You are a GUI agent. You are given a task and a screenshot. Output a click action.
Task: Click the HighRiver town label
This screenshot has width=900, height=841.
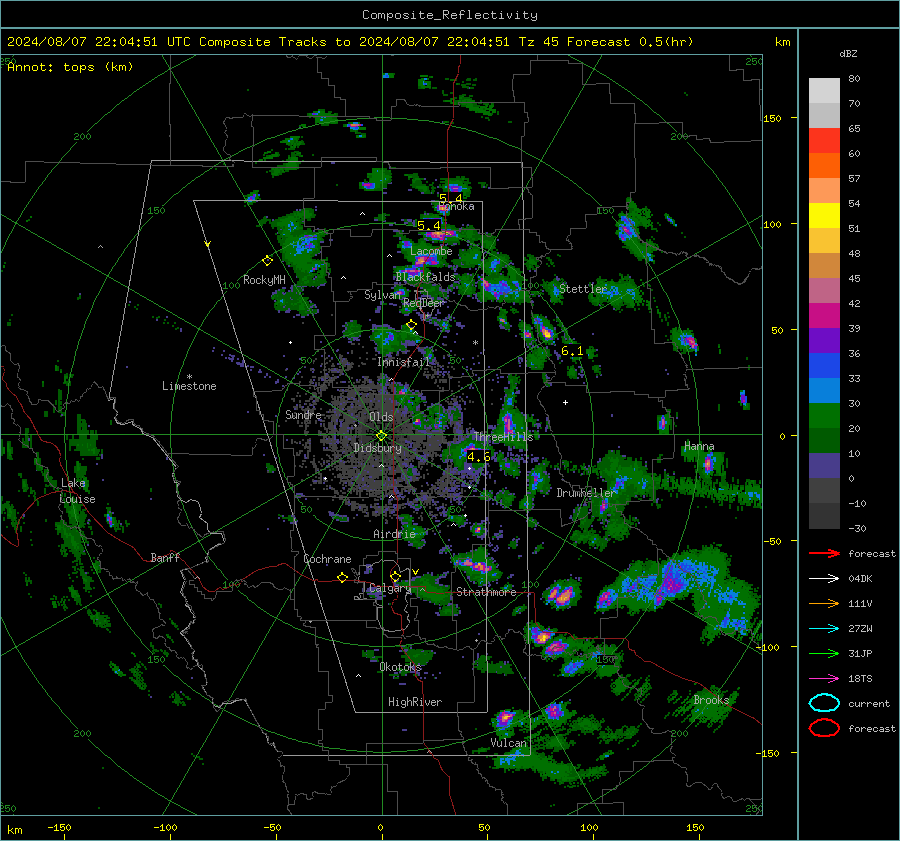(414, 702)
